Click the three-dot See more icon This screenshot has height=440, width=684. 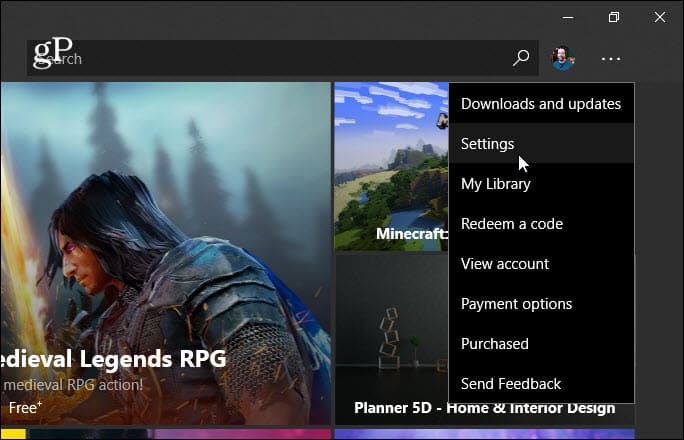click(x=611, y=58)
